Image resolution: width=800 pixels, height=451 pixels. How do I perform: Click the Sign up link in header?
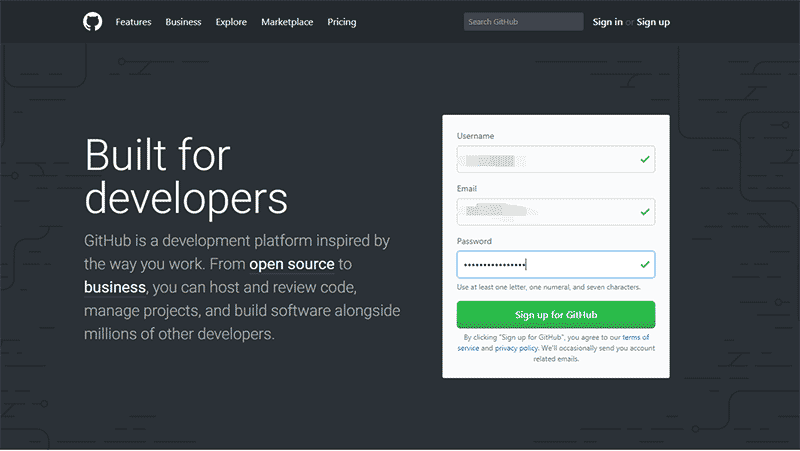(653, 22)
